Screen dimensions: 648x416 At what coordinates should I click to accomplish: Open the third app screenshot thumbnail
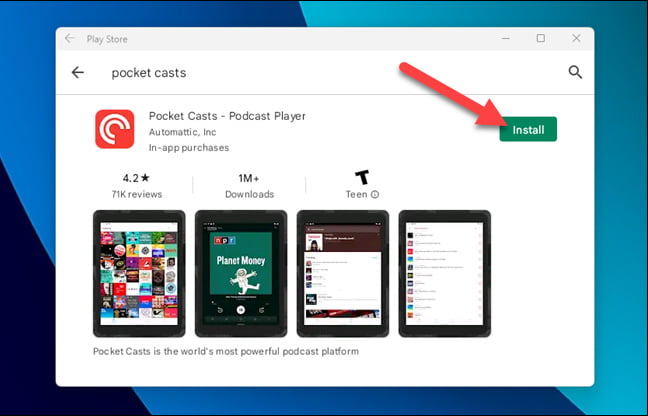point(343,273)
